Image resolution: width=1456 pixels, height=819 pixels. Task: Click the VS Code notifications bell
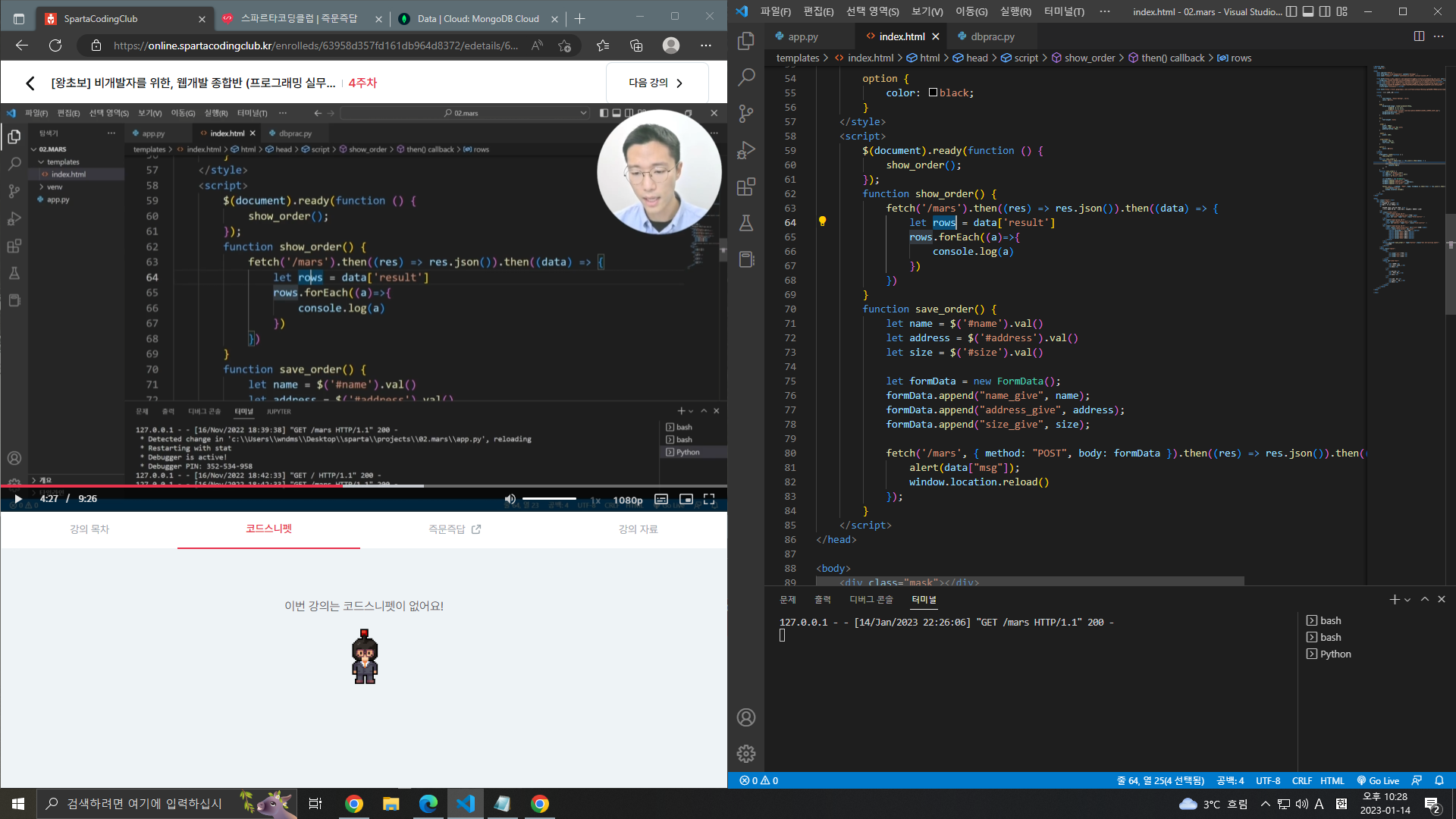[x=1439, y=780]
